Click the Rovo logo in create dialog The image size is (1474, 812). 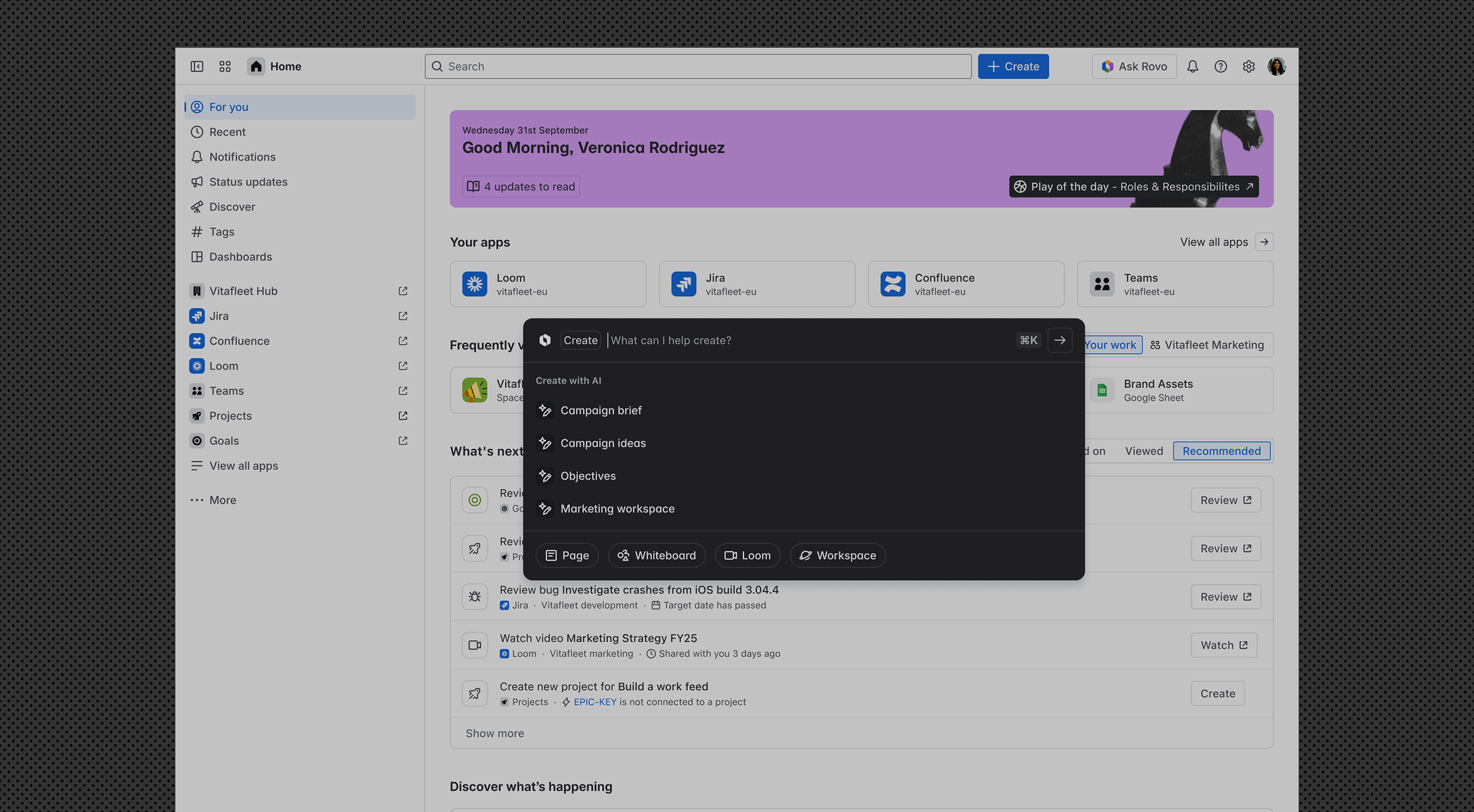545,340
